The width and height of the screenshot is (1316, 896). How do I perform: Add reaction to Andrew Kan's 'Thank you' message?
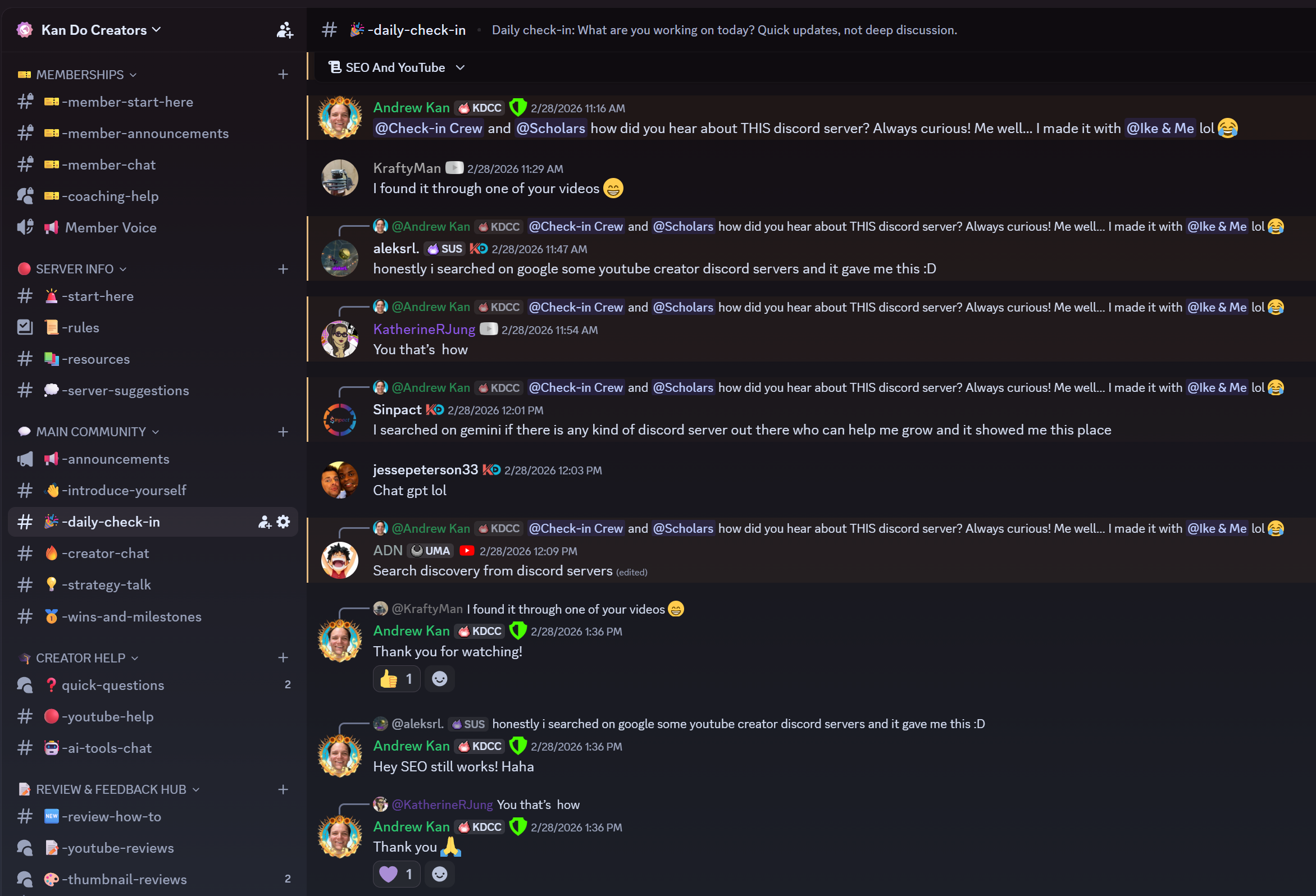pyautogui.click(x=439, y=874)
